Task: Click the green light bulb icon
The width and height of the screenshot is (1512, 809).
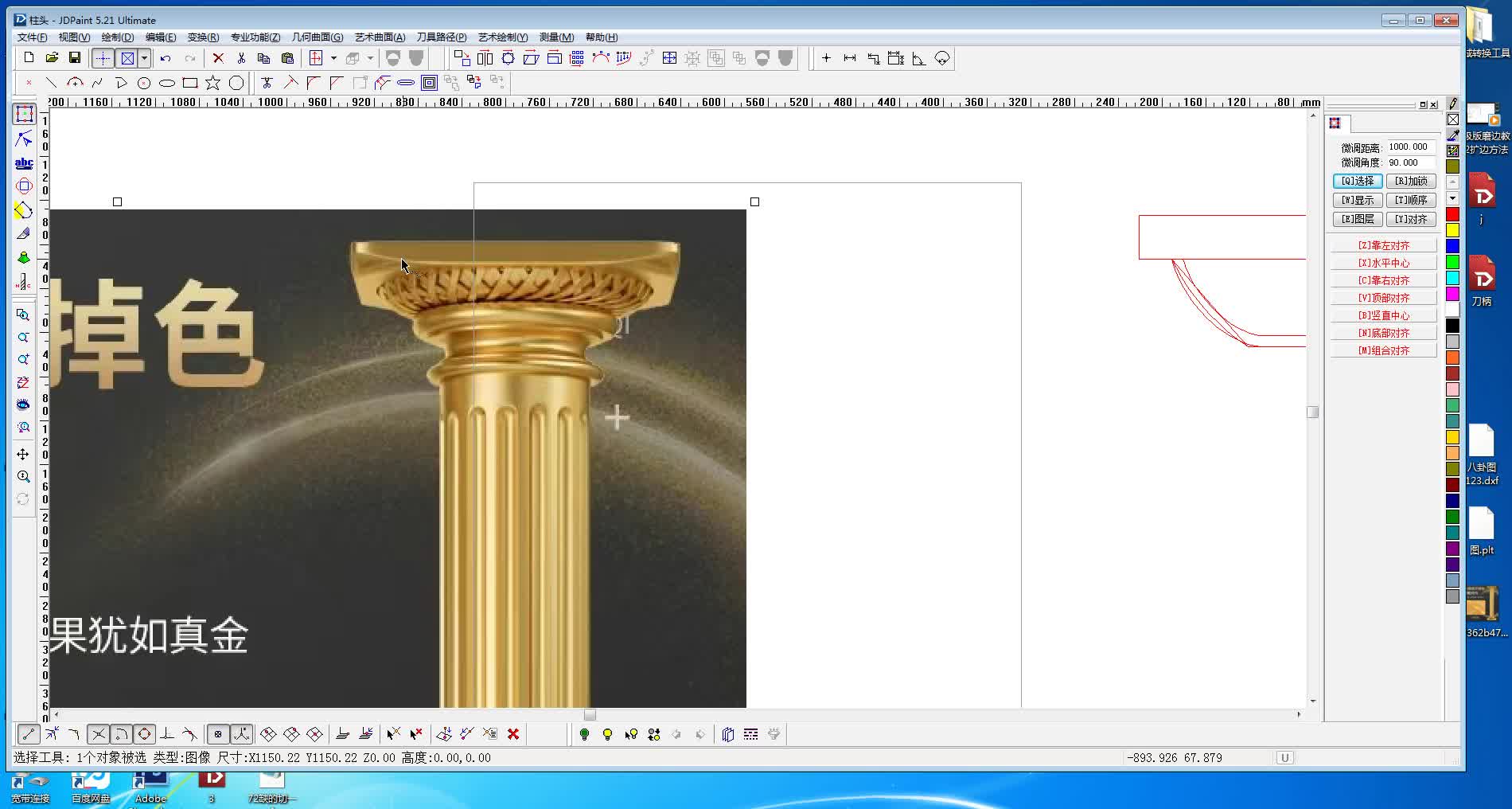Action: [x=585, y=734]
